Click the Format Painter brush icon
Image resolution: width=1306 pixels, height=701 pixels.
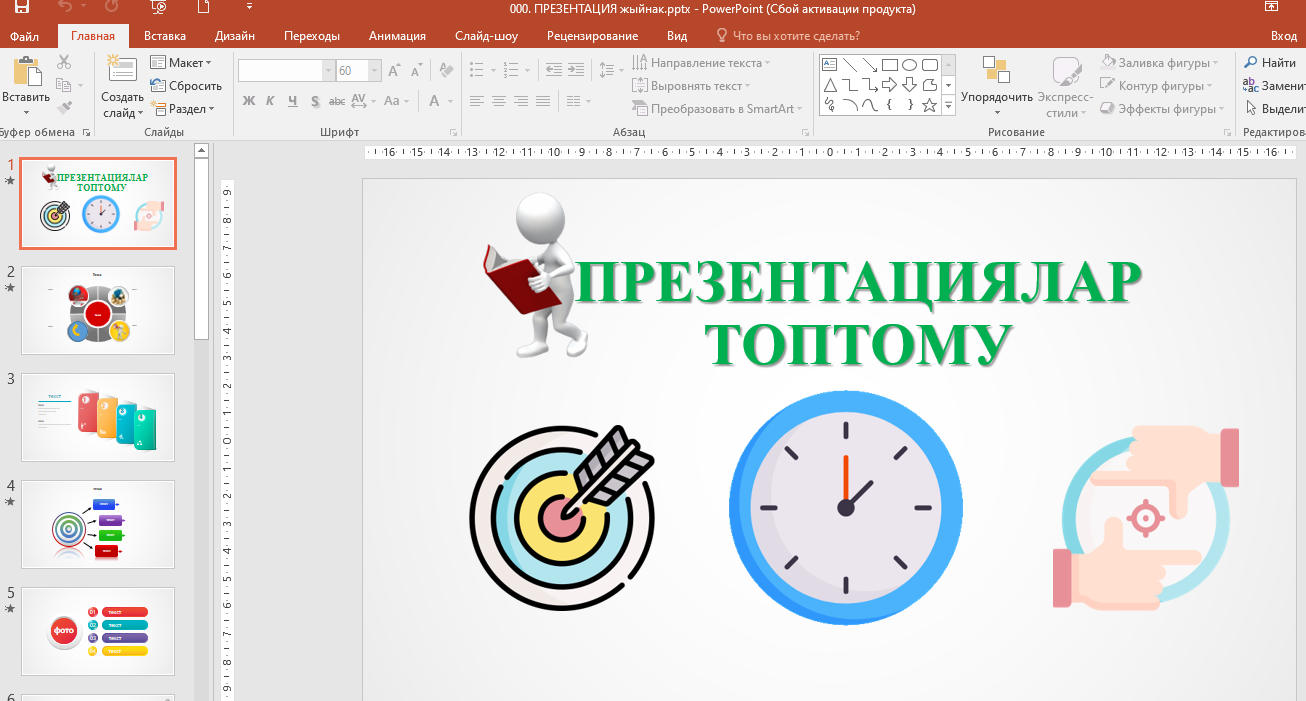64,108
